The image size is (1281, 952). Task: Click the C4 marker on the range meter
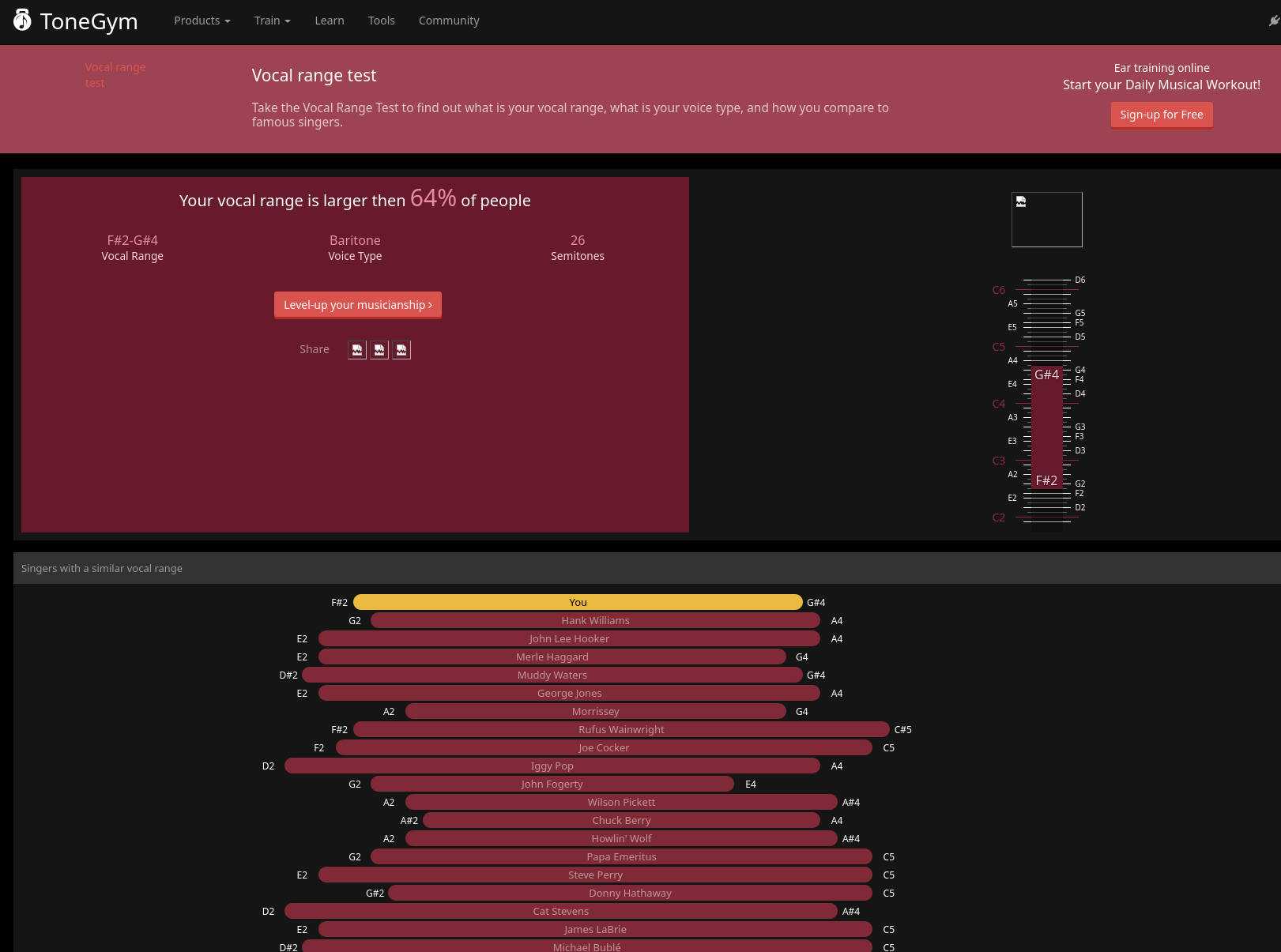[x=999, y=404]
